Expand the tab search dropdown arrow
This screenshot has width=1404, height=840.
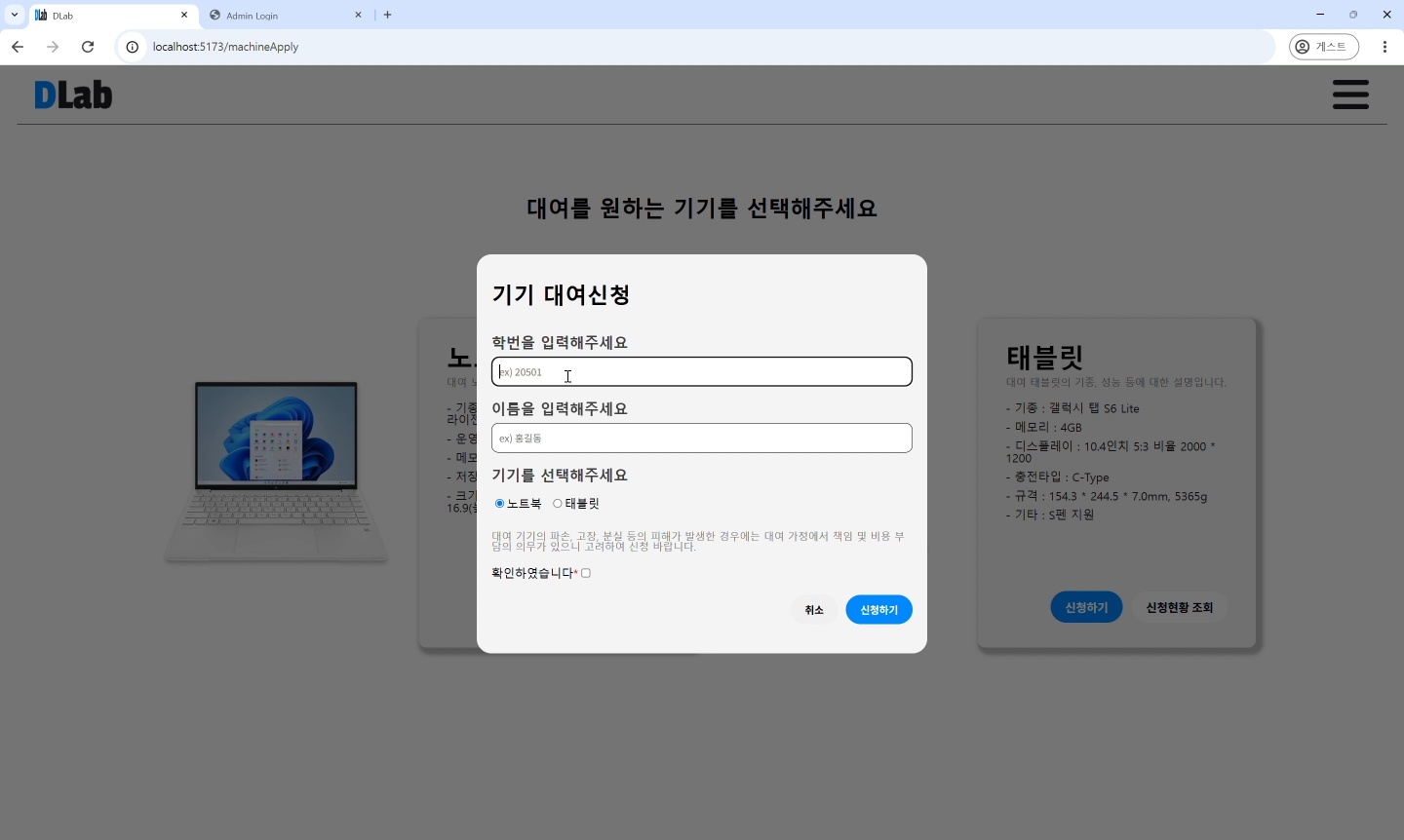coord(15,15)
